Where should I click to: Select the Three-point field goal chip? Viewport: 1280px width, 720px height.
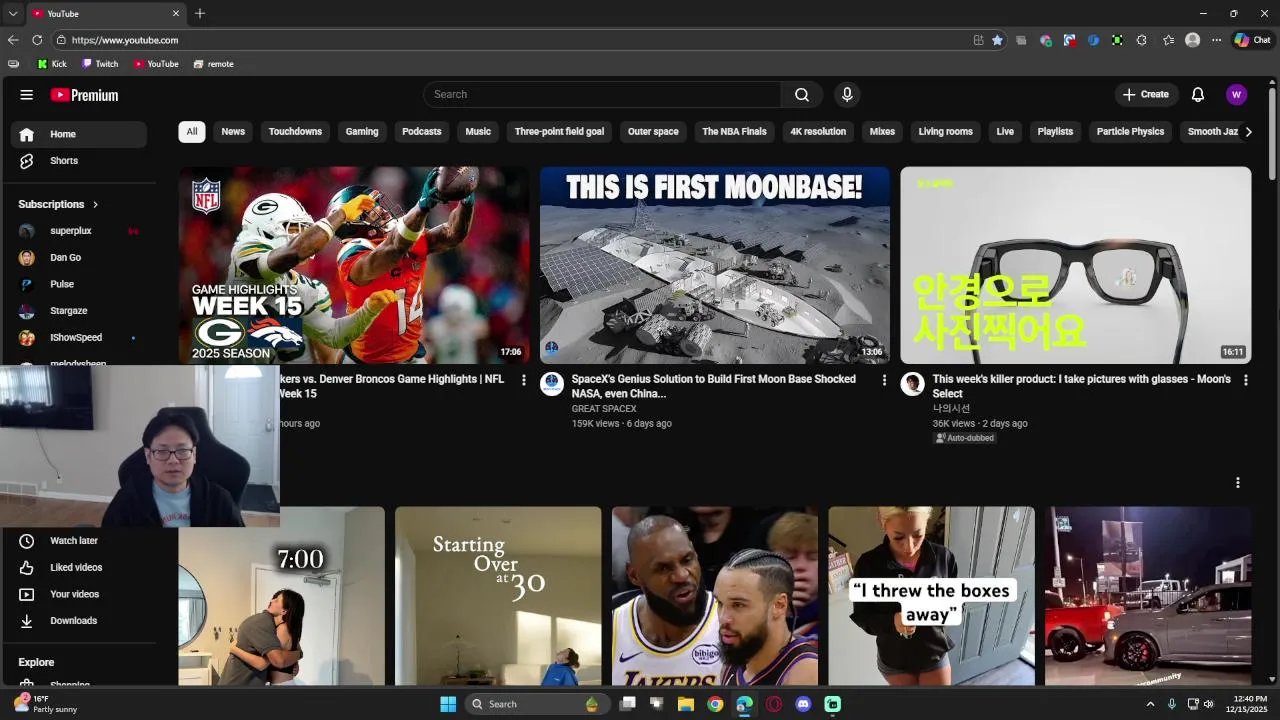(559, 132)
